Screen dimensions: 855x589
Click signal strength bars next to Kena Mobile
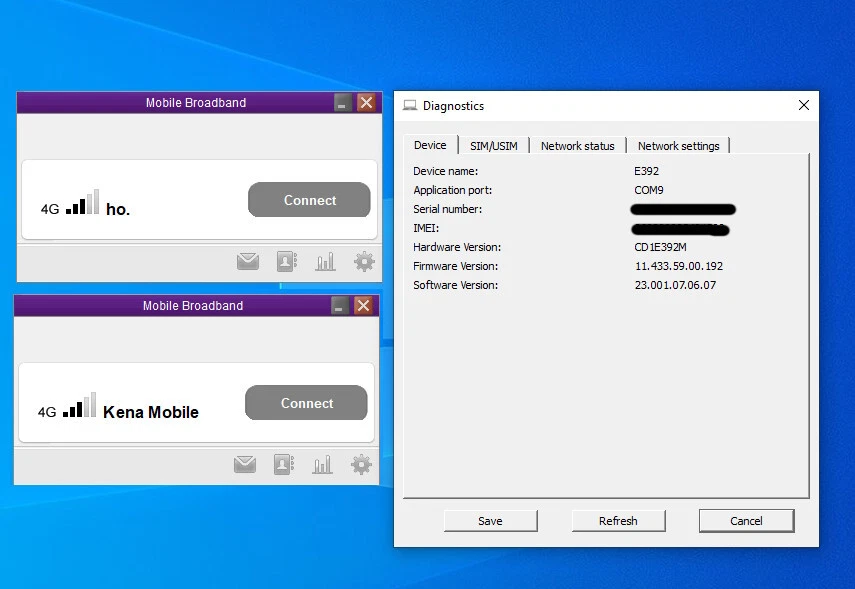pyautogui.click(x=80, y=405)
